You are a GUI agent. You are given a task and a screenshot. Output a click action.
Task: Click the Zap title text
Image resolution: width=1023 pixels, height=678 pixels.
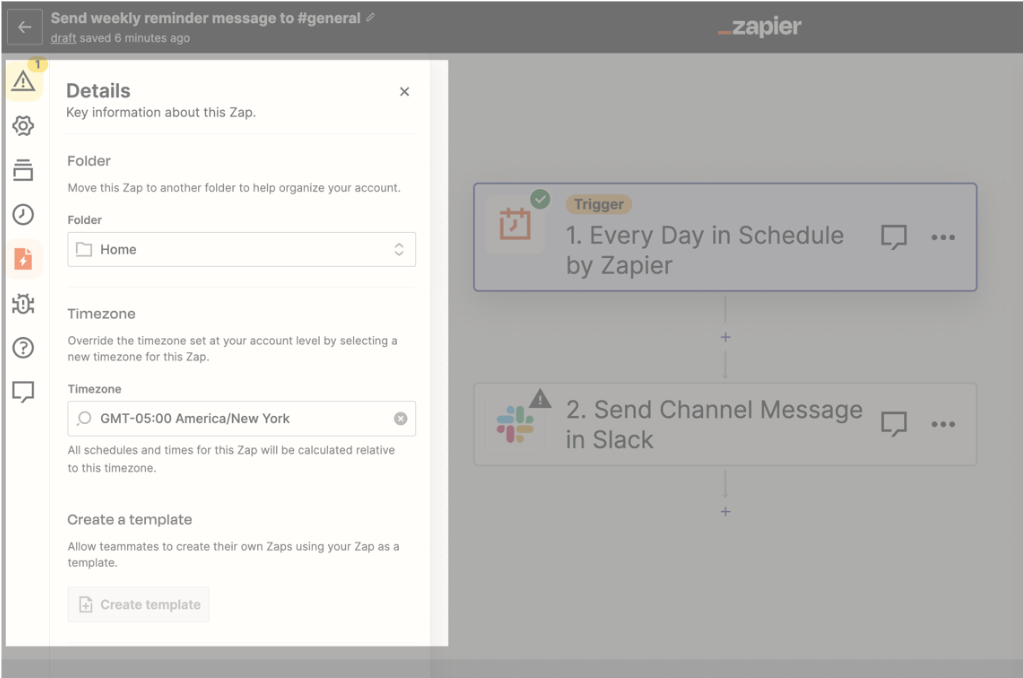[206, 18]
